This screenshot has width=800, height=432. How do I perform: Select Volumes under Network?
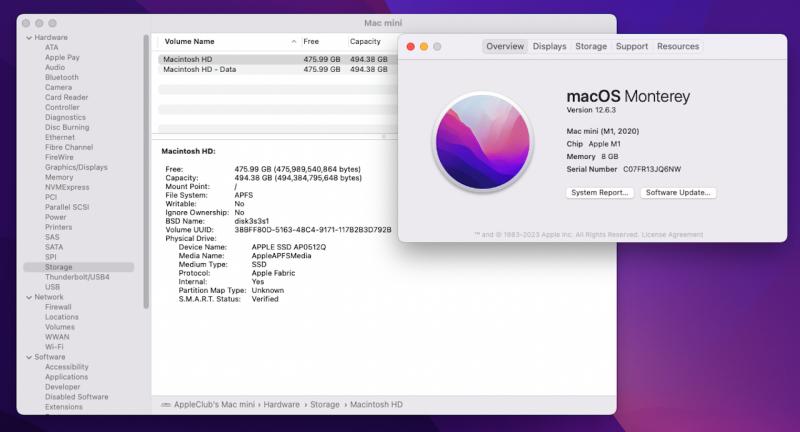click(x=60, y=327)
